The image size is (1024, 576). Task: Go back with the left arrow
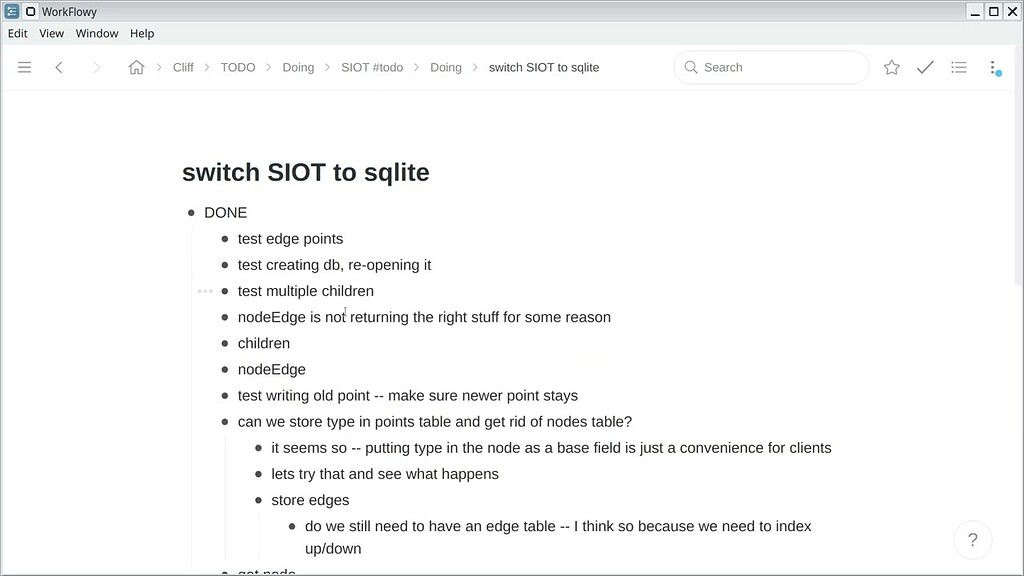(59, 67)
